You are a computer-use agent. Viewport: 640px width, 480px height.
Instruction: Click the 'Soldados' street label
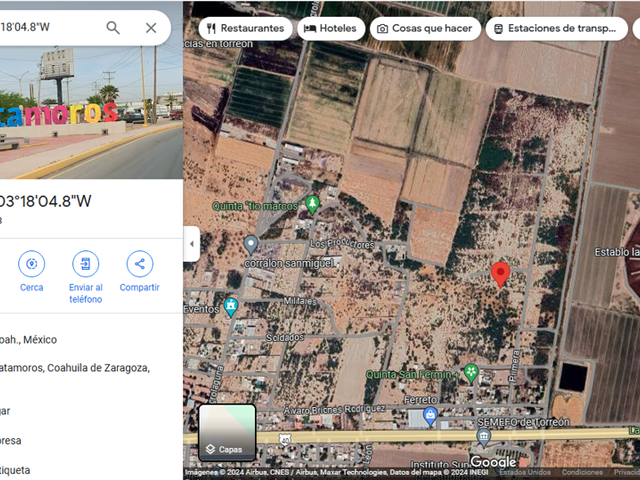click(285, 337)
